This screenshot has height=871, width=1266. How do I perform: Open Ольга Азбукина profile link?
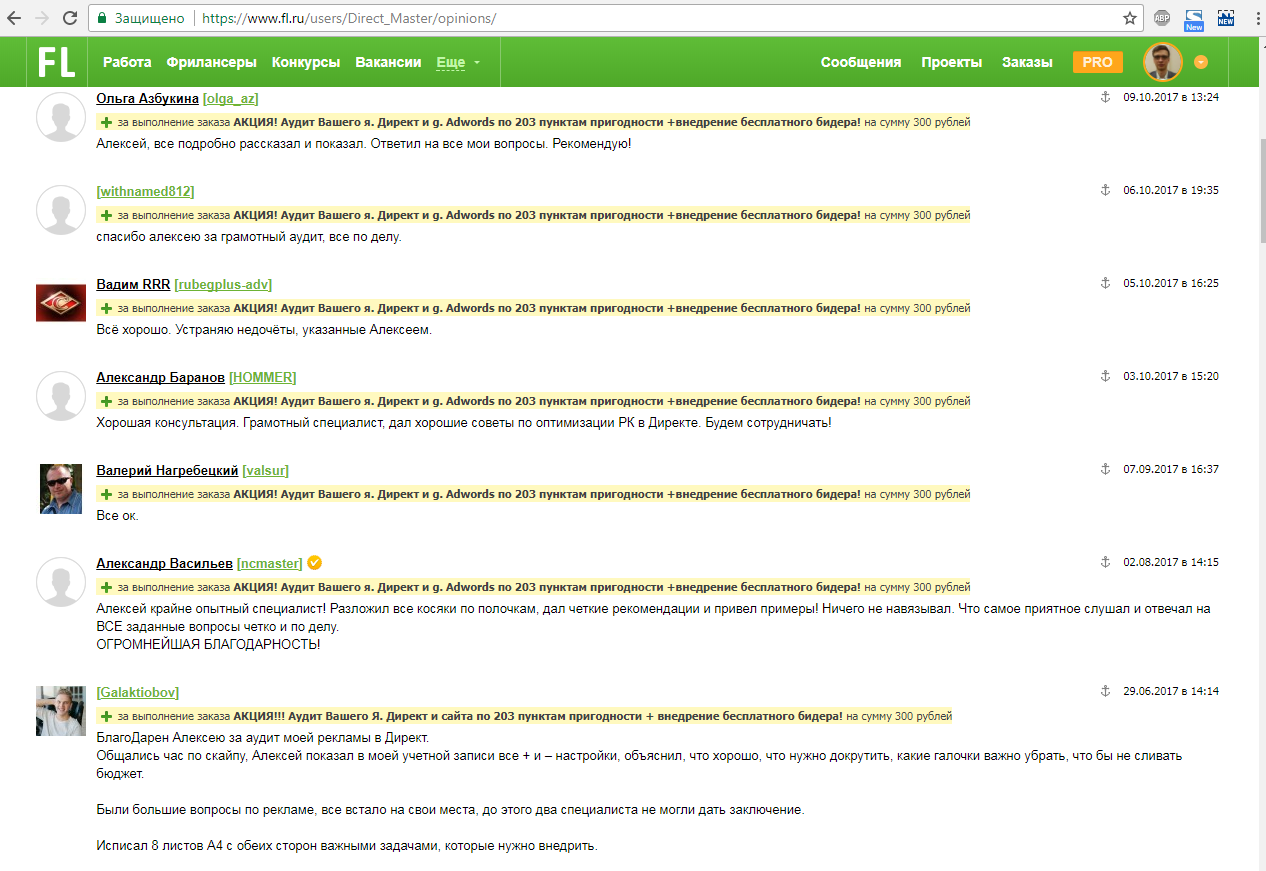tap(147, 98)
